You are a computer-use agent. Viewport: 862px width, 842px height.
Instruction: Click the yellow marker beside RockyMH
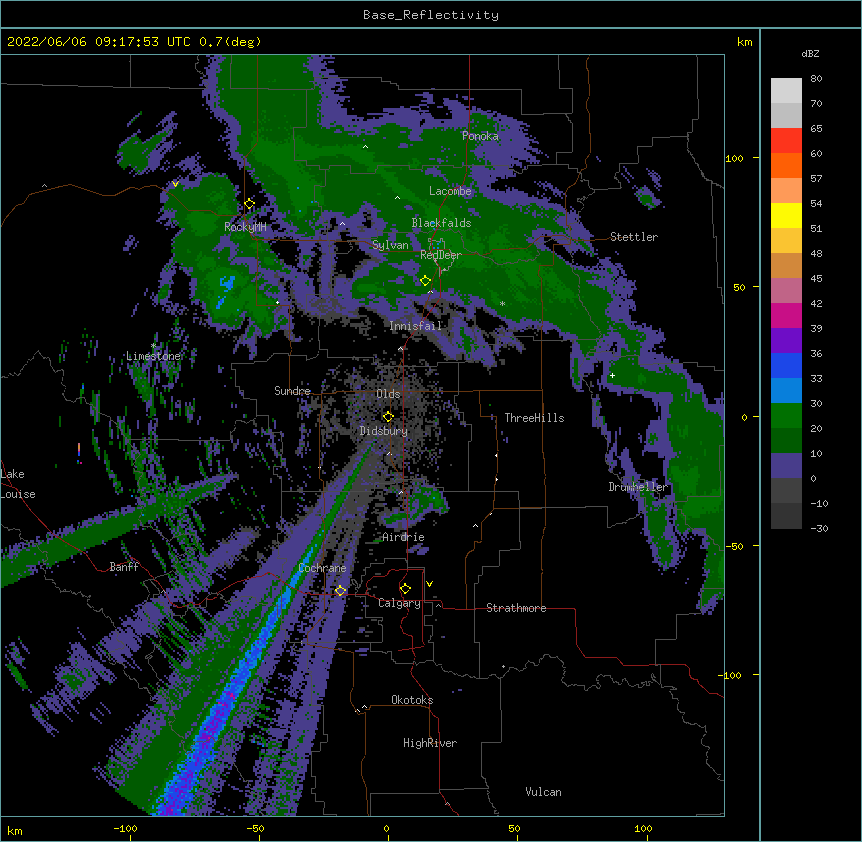(x=249, y=204)
